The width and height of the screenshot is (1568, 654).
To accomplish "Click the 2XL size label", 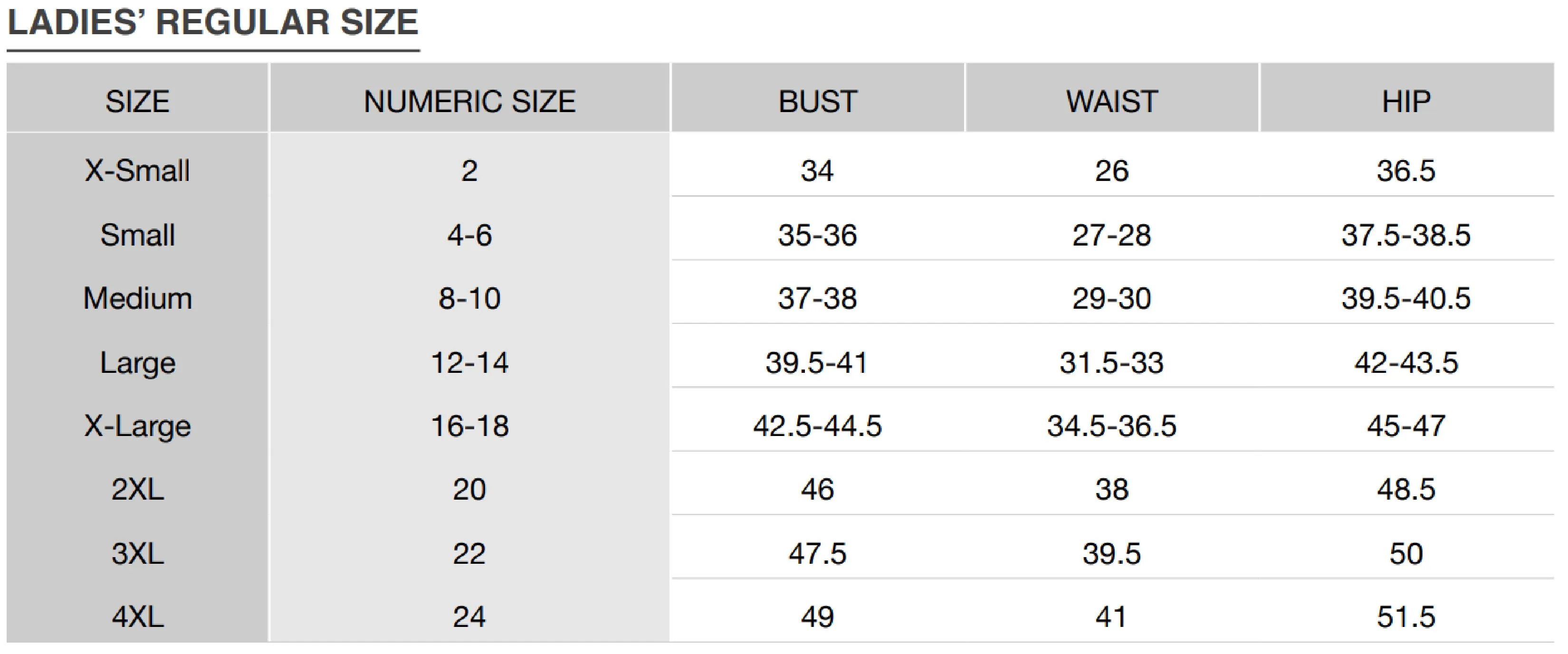I will pyautogui.click(x=138, y=489).
